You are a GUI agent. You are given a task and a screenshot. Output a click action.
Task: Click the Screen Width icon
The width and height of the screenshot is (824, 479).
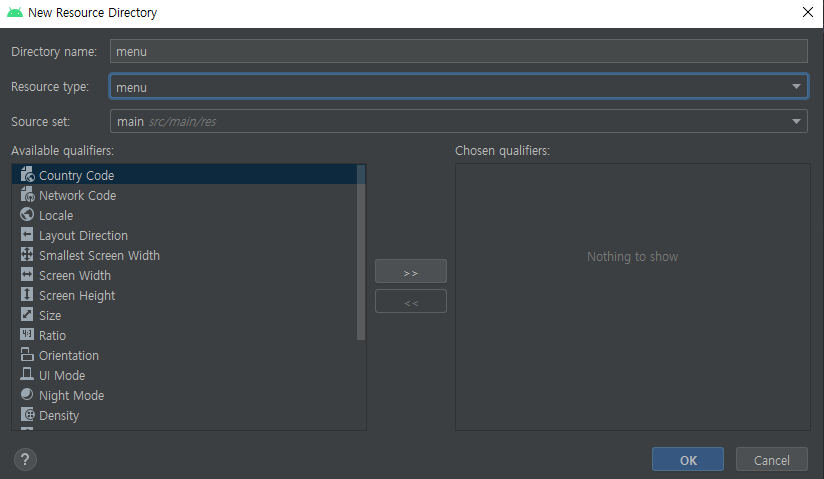click(27, 274)
